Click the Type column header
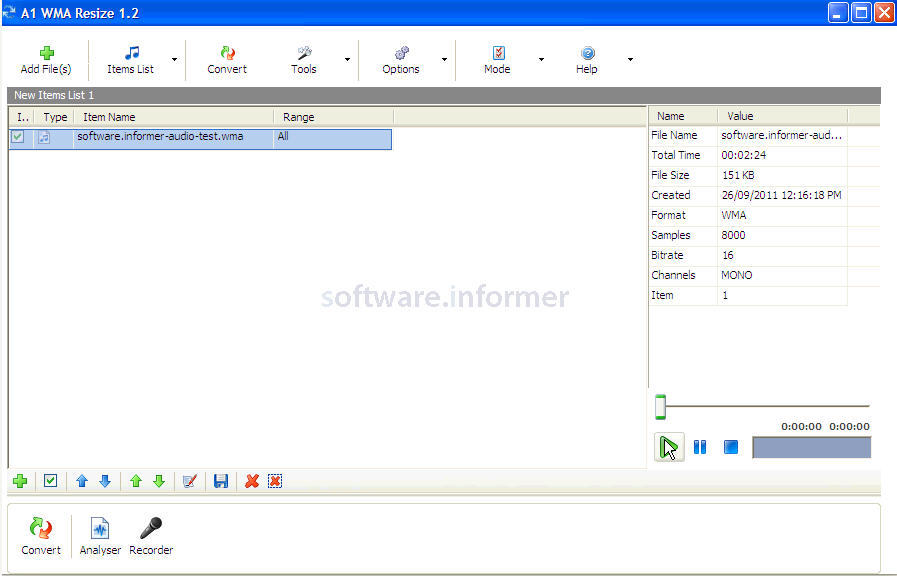This screenshot has width=897, height=576. (x=55, y=117)
